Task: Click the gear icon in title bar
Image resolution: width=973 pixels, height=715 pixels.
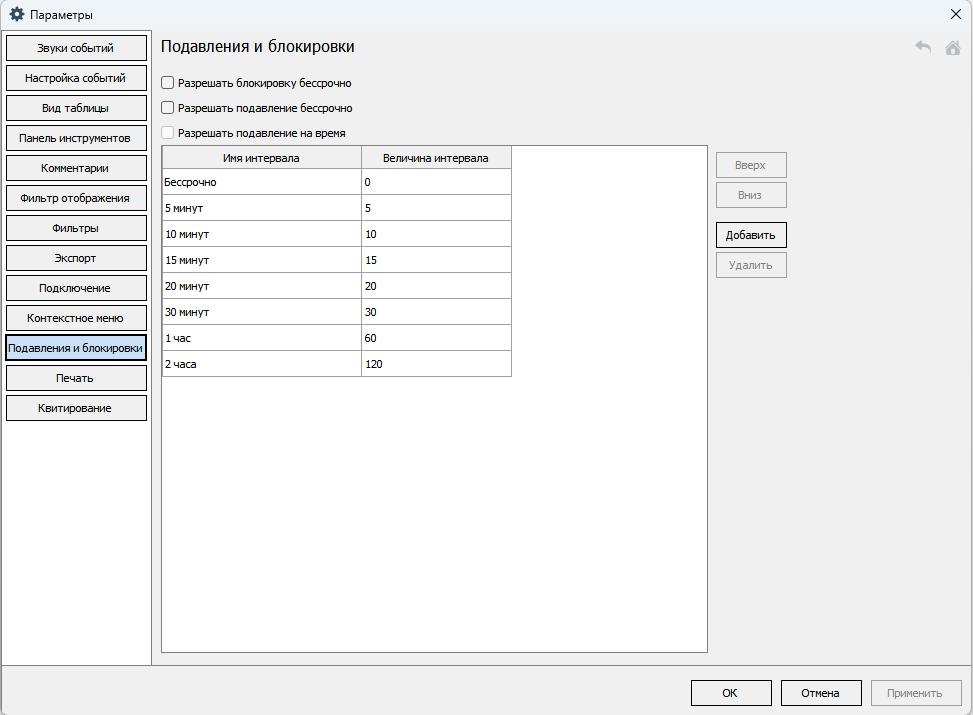Action: coord(17,14)
